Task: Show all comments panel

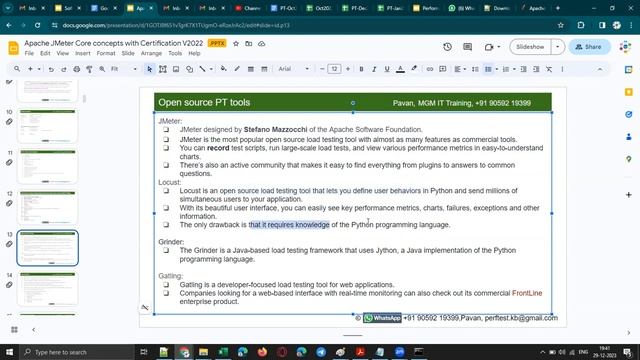Action: [467, 47]
